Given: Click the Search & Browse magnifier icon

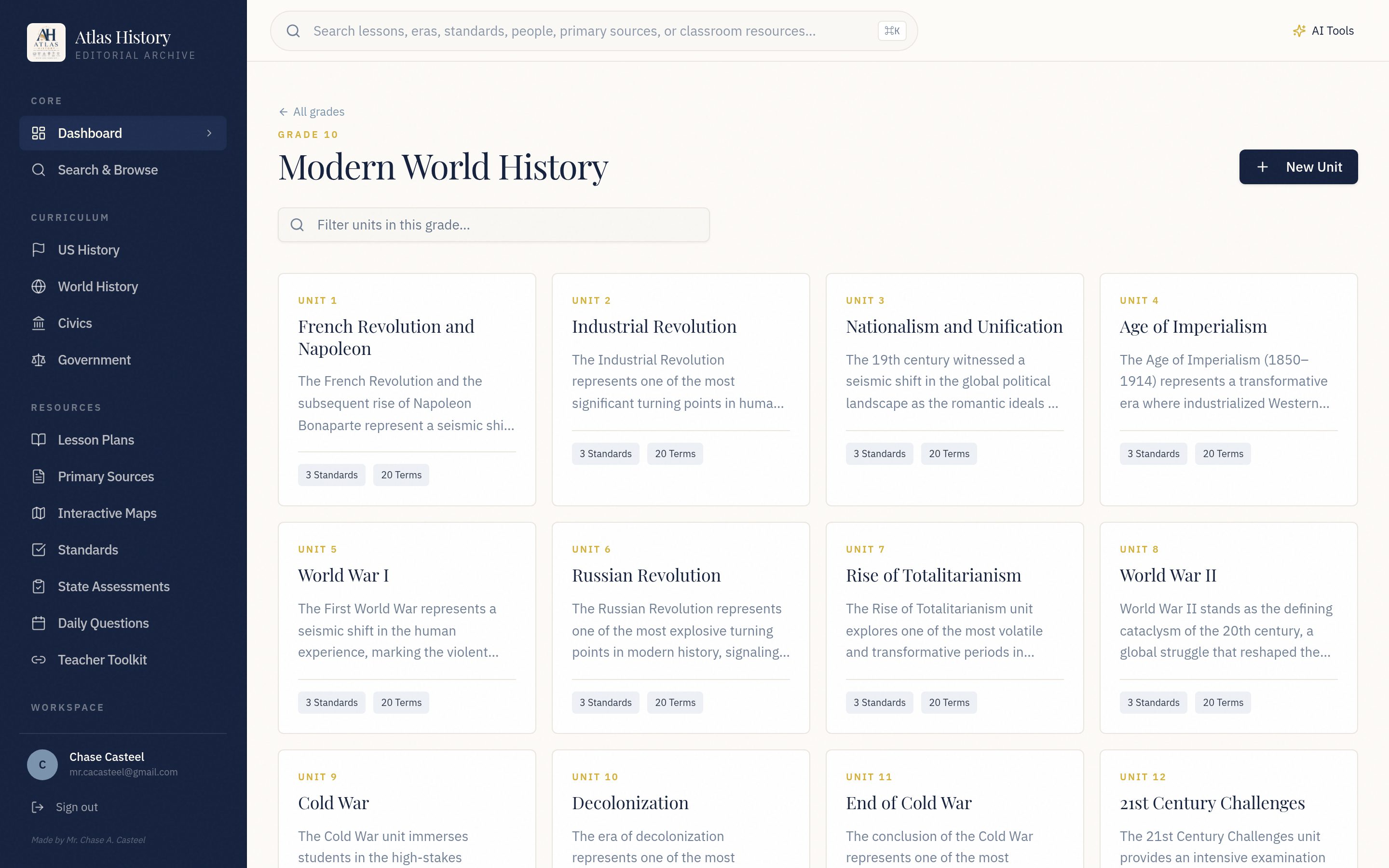Looking at the screenshot, I should [39, 170].
